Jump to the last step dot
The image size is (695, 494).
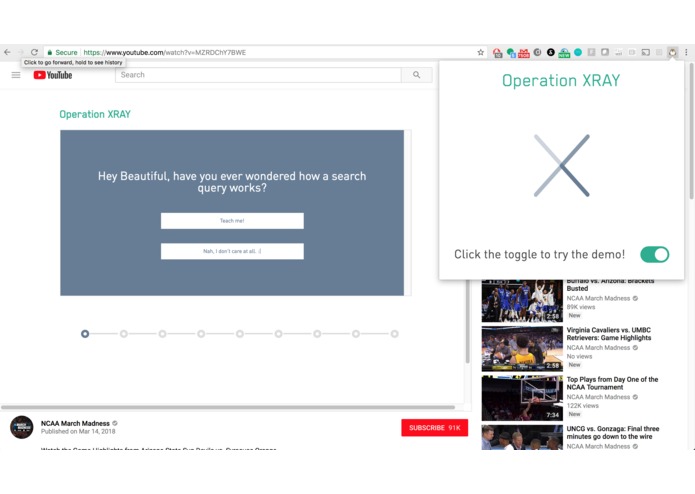(x=394, y=334)
